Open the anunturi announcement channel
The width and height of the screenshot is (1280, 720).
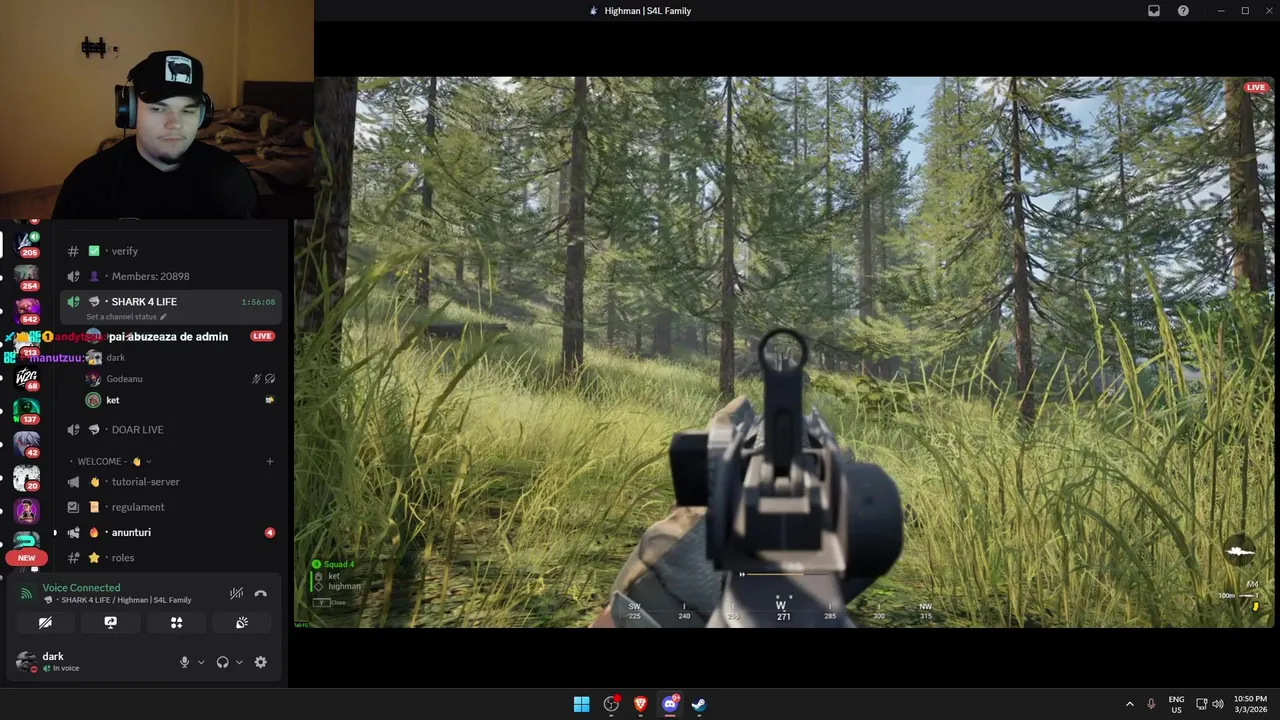point(171,533)
